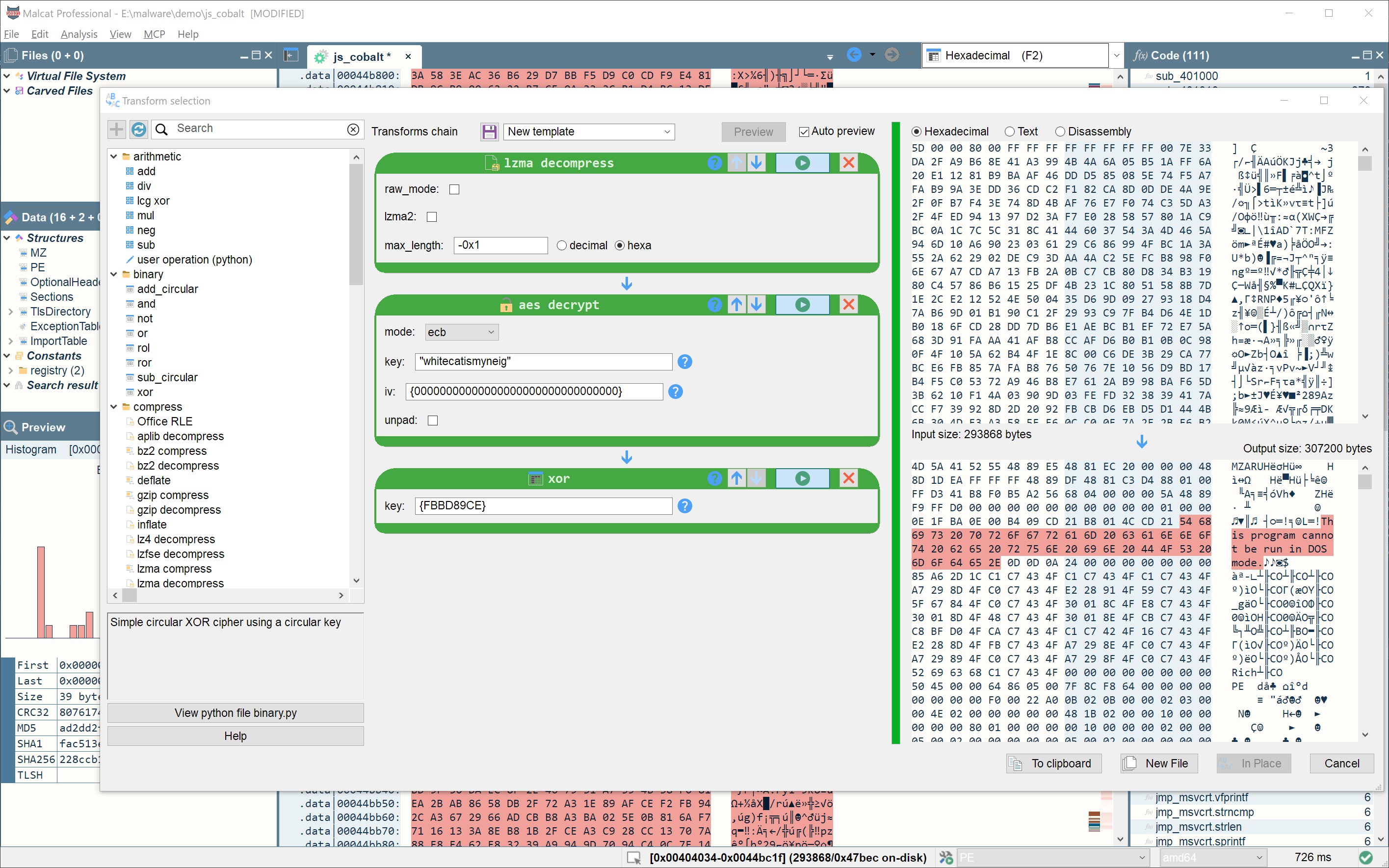
Task: Switch output view to Text
Action: coord(1010,132)
